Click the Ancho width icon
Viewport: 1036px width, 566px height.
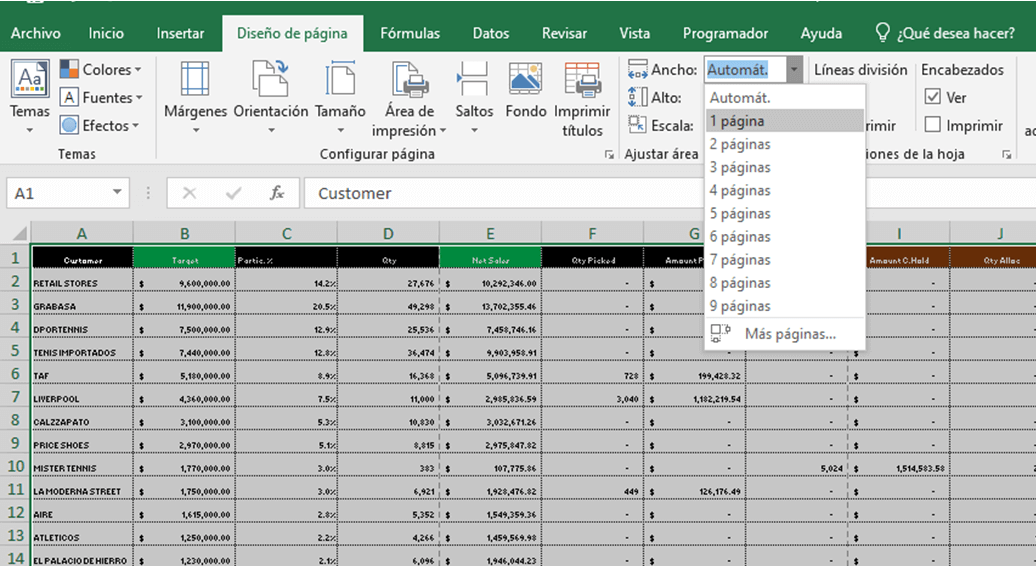click(x=638, y=69)
